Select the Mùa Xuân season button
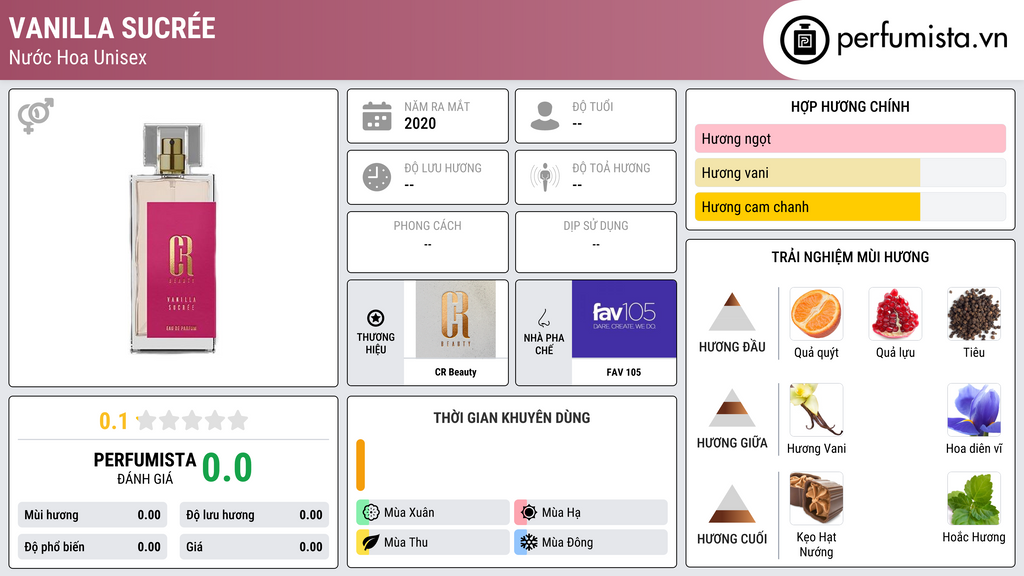This screenshot has width=1024, height=576. tap(433, 513)
